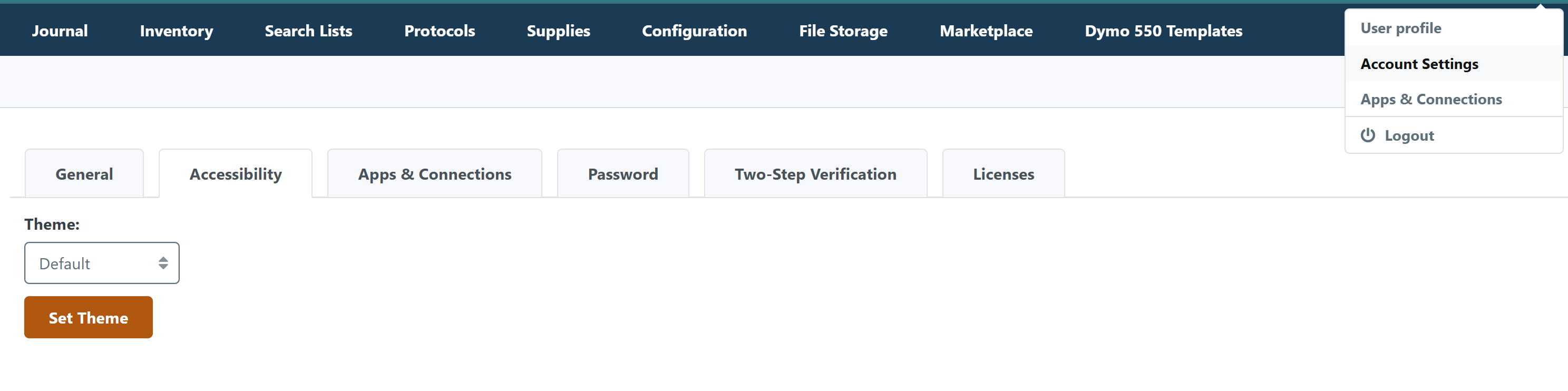Go to File Storage
Viewport: 1568px width, 391px height.
pyautogui.click(x=843, y=31)
